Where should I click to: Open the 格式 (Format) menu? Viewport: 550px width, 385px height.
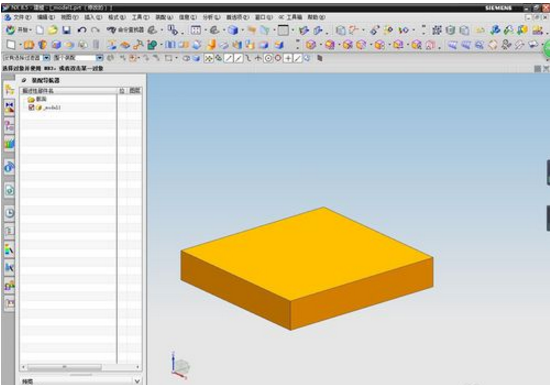tap(116, 17)
